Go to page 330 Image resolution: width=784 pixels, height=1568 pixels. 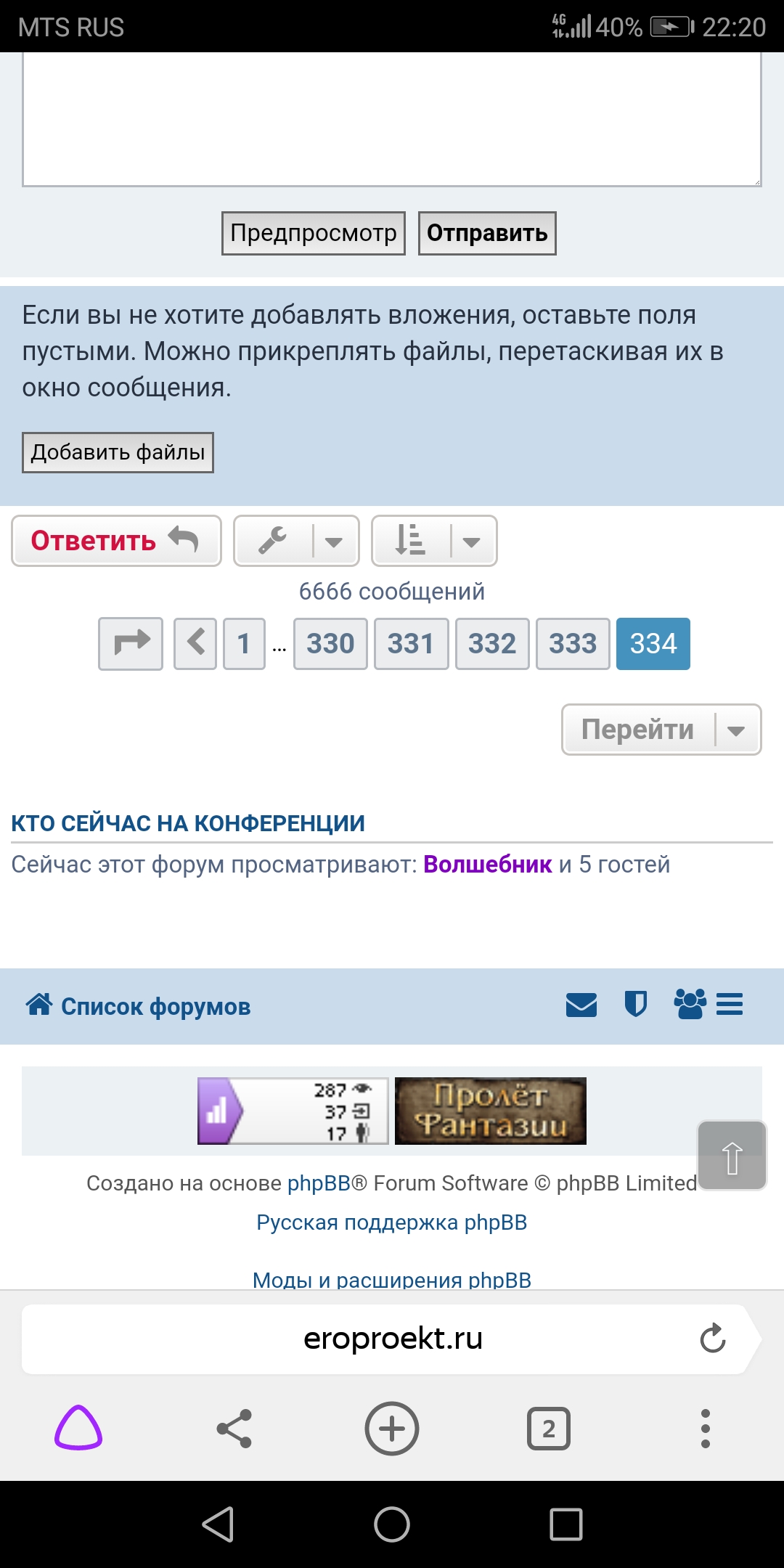(x=330, y=644)
